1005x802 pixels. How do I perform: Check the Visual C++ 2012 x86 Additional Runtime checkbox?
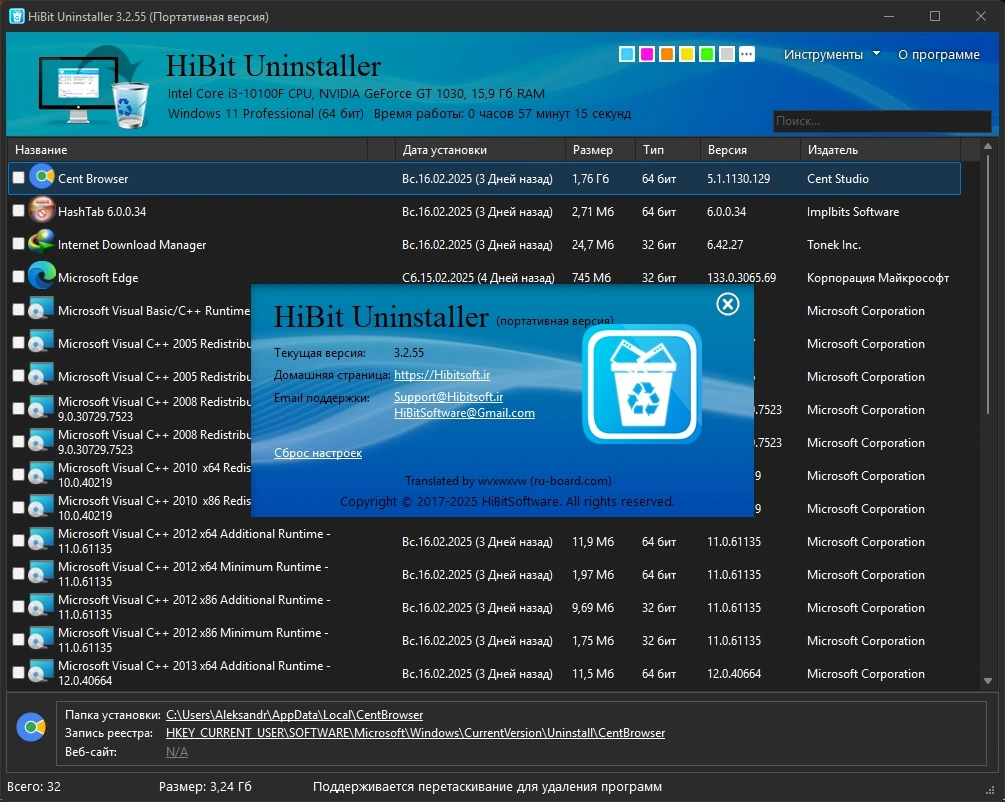[19, 606]
